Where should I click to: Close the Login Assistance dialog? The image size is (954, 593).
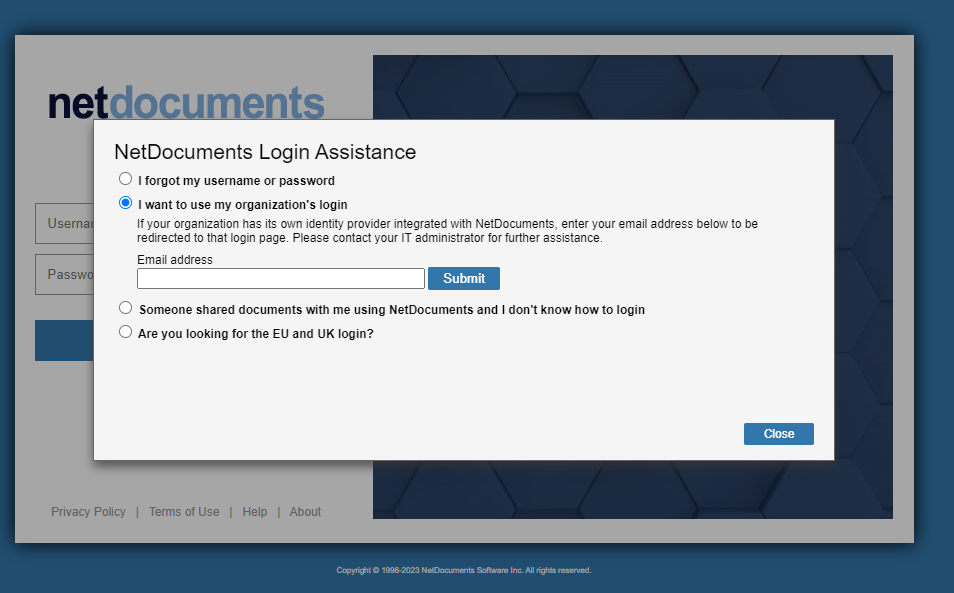pos(778,434)
